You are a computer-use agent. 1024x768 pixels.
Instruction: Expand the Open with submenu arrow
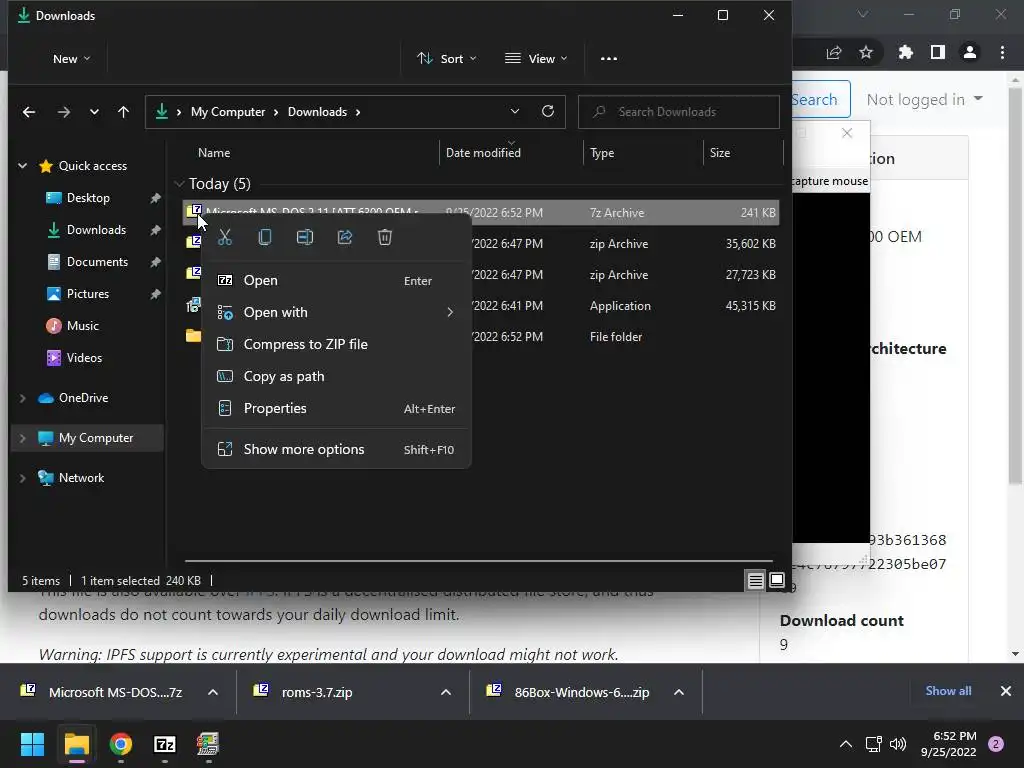click(x=450, y=312)
